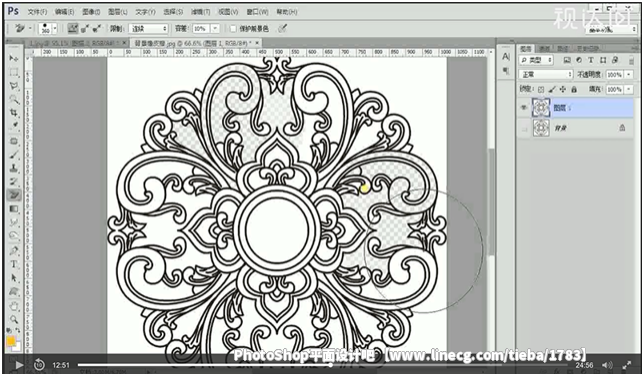
Task: Open the 正常 blend mode dropdown
Action: point(546,75)
